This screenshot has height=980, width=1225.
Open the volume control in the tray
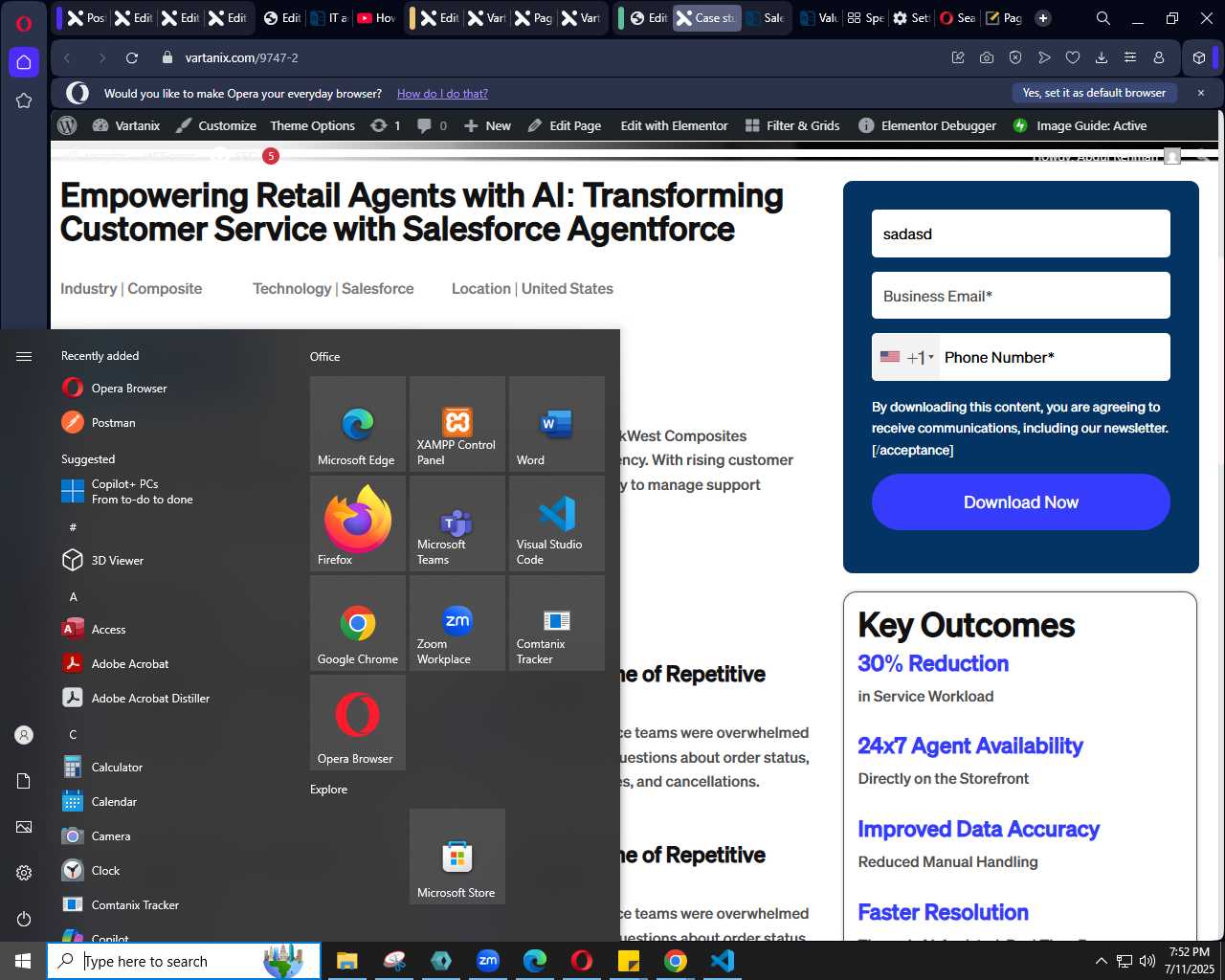pyautogui.click(x=1147, y=961)
